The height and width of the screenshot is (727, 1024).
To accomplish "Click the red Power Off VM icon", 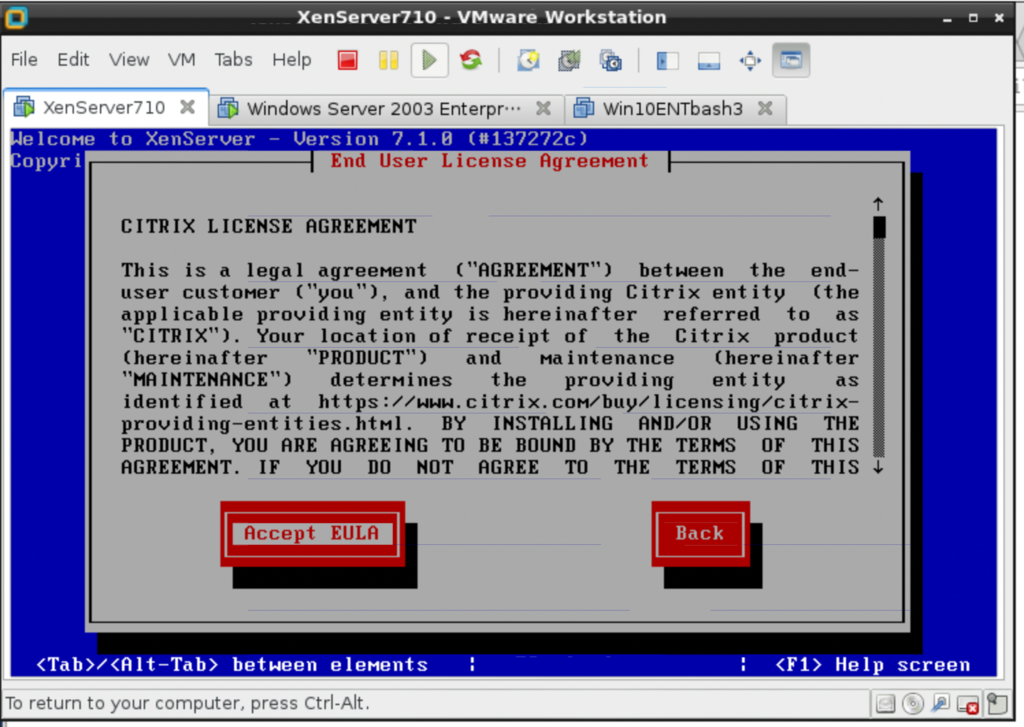I will click(x=347, y=61).
